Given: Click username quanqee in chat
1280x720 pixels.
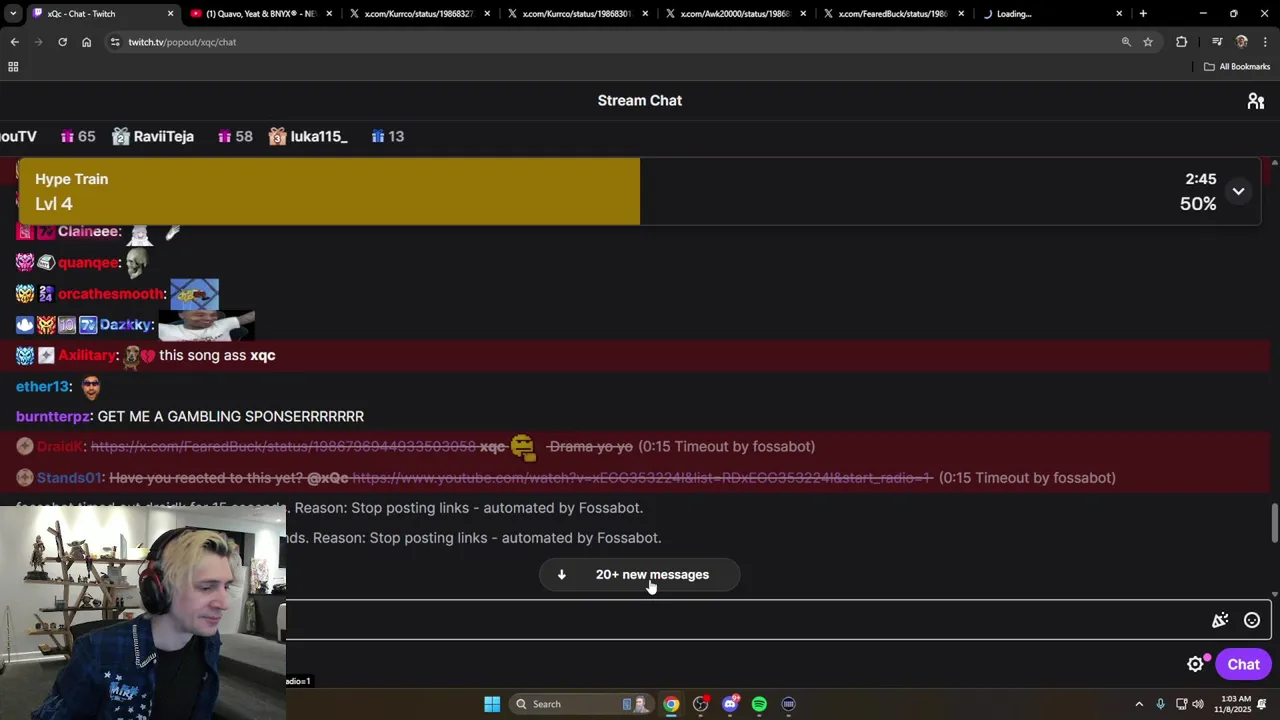Looking at the screenshot, I should (88, 263).
